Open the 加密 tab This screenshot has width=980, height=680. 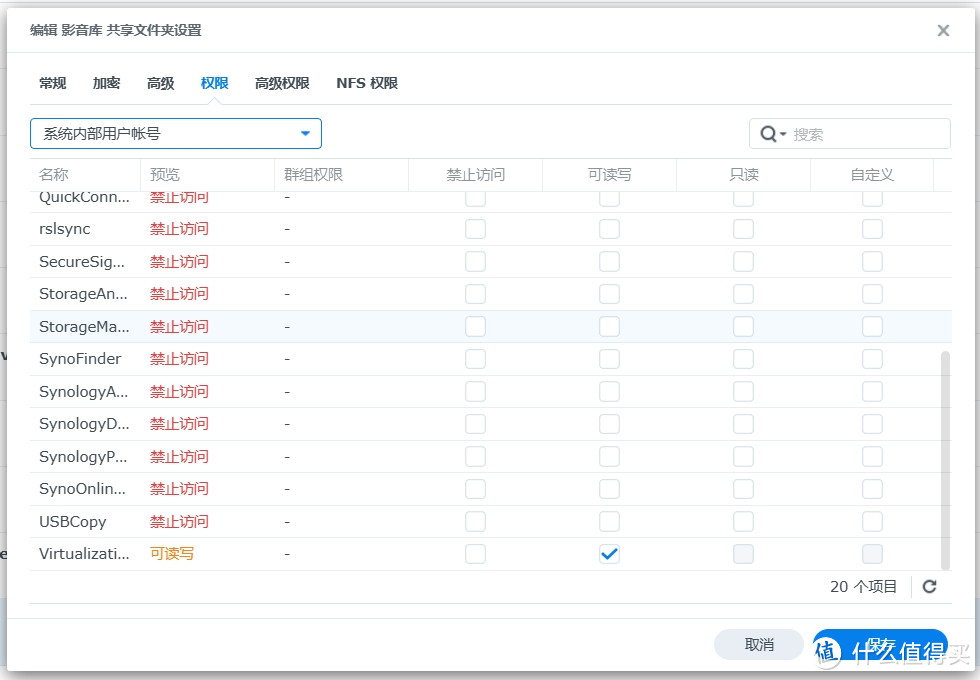pos(106,83)
